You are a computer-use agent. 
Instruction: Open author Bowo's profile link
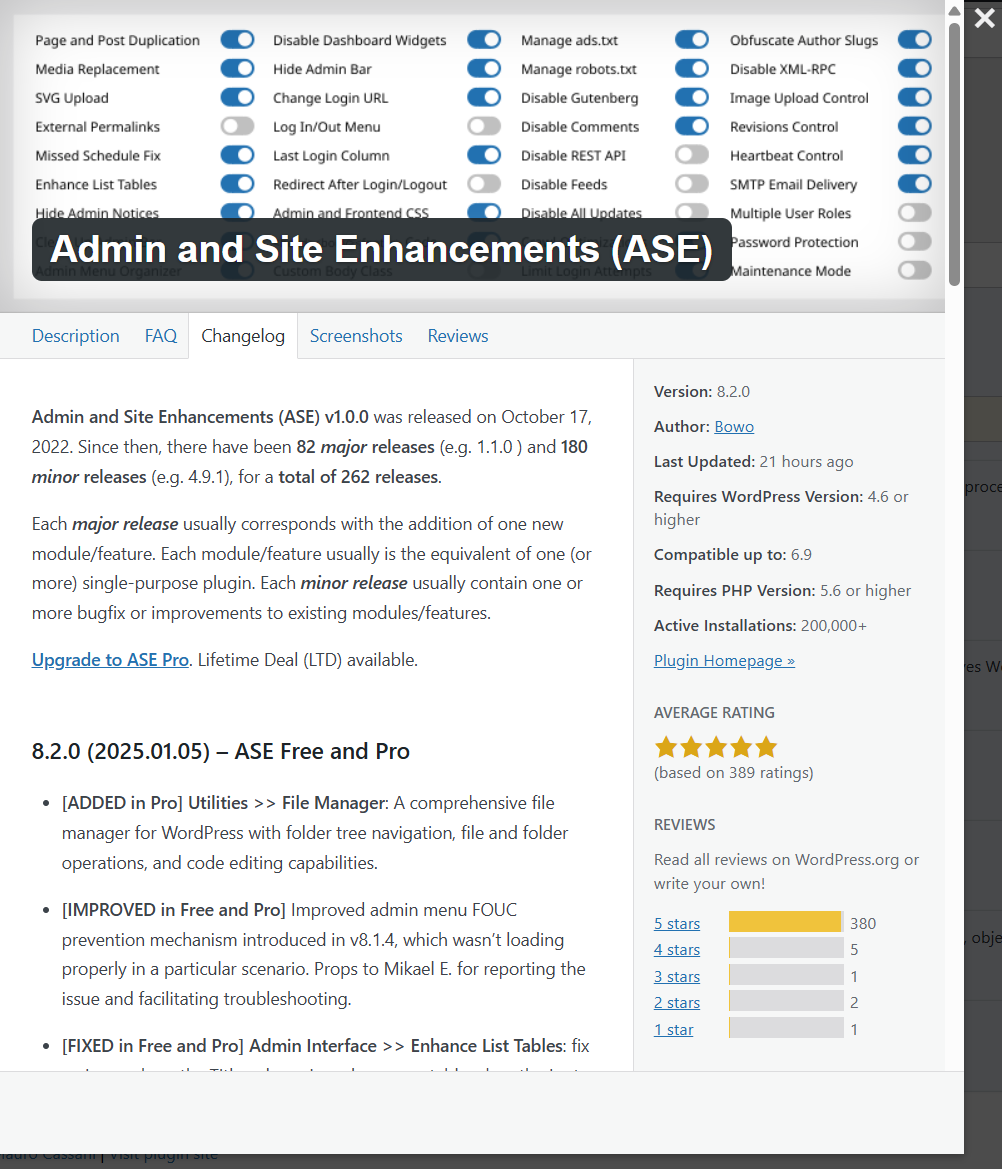734,427
